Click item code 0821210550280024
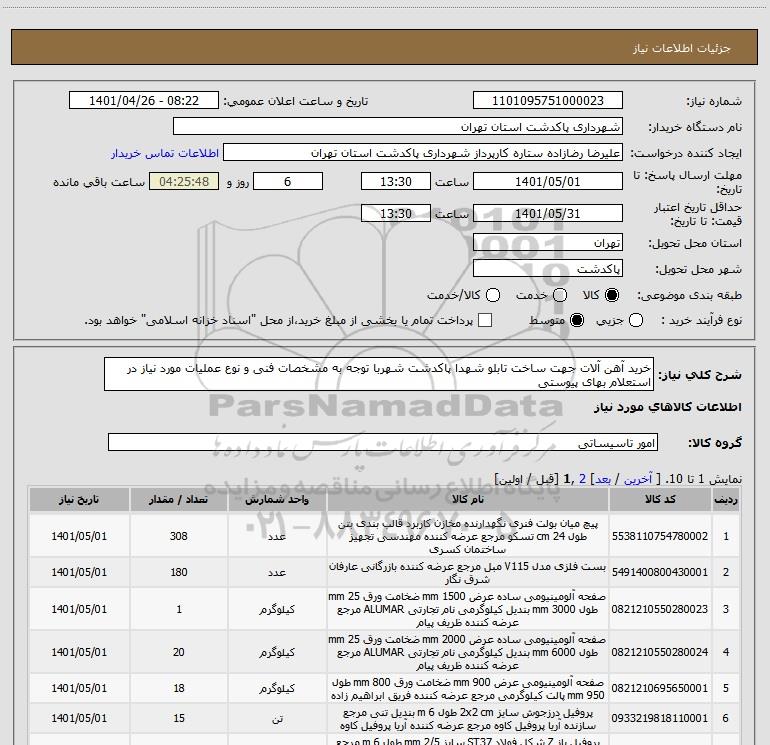Screen dimensions: 770x745 (x=660, y=652)
